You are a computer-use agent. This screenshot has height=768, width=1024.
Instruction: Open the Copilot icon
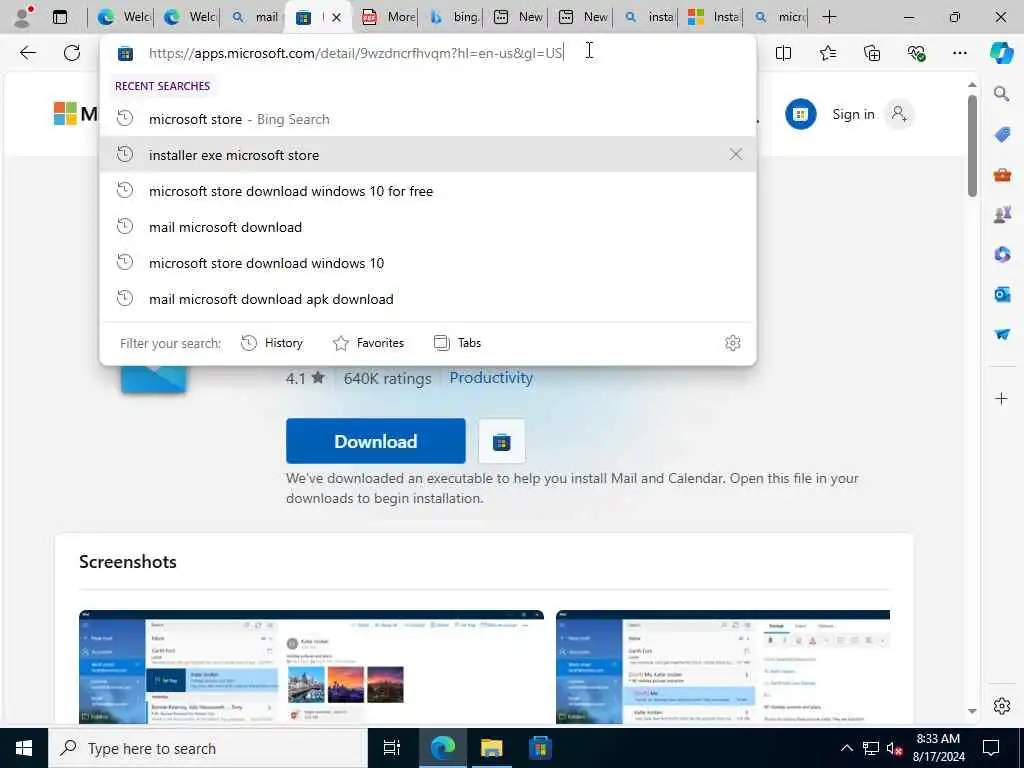(1001, 53)
